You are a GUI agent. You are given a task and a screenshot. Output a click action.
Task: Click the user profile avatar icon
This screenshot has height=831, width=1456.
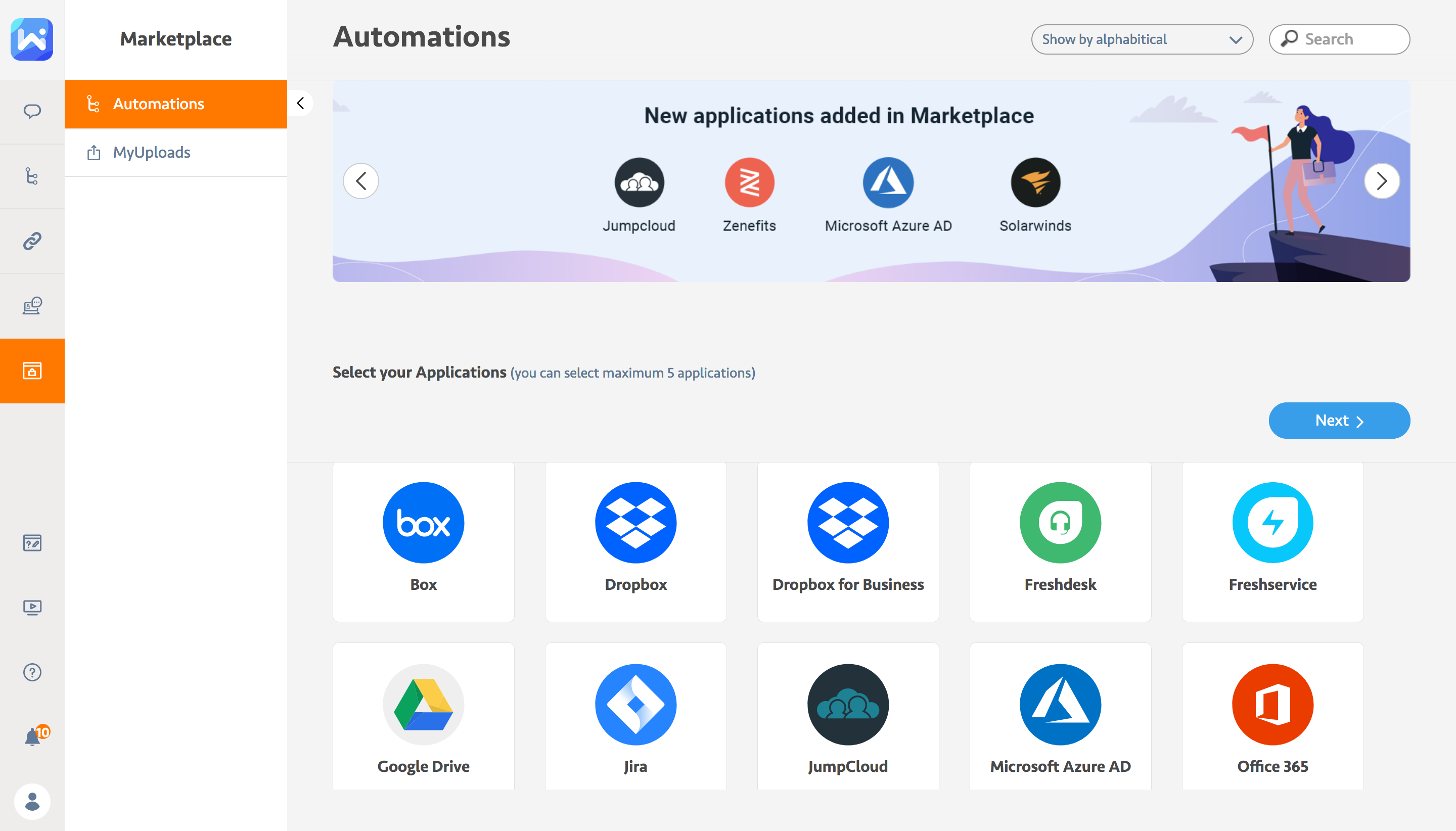[32, 801]
